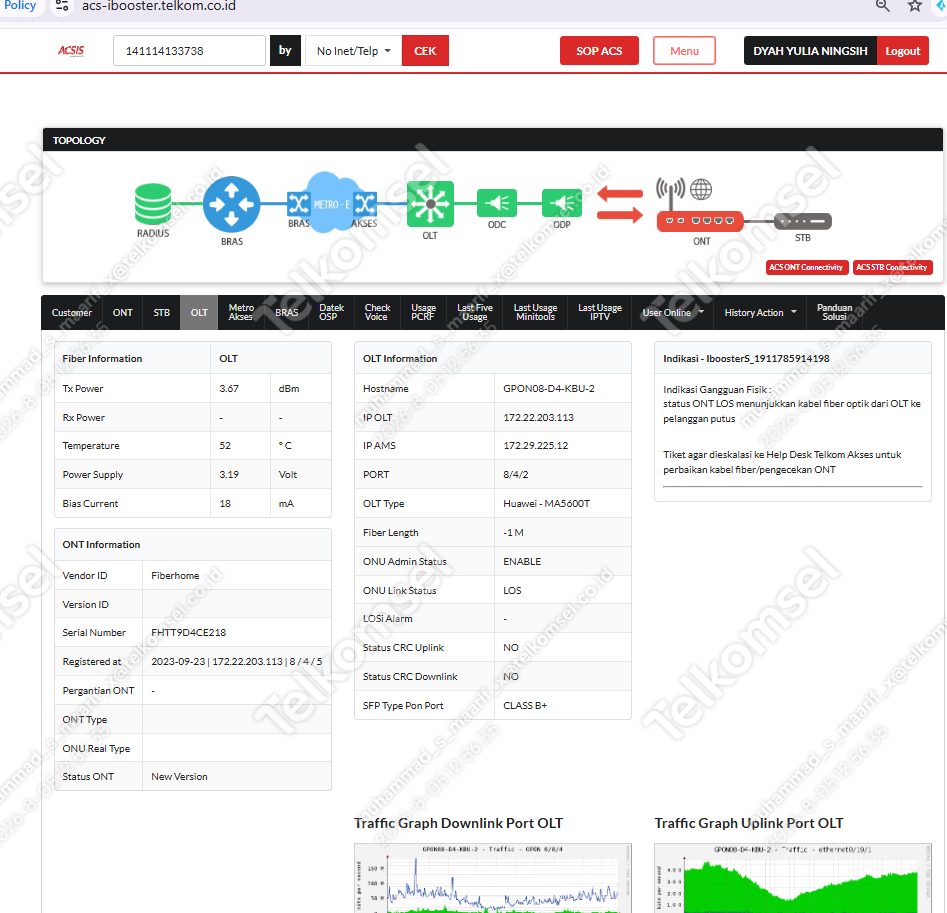Click the Indikasi - IboosterS_1911785914198 heading
Screen dimensions: 947x913
tap(746, 358)
